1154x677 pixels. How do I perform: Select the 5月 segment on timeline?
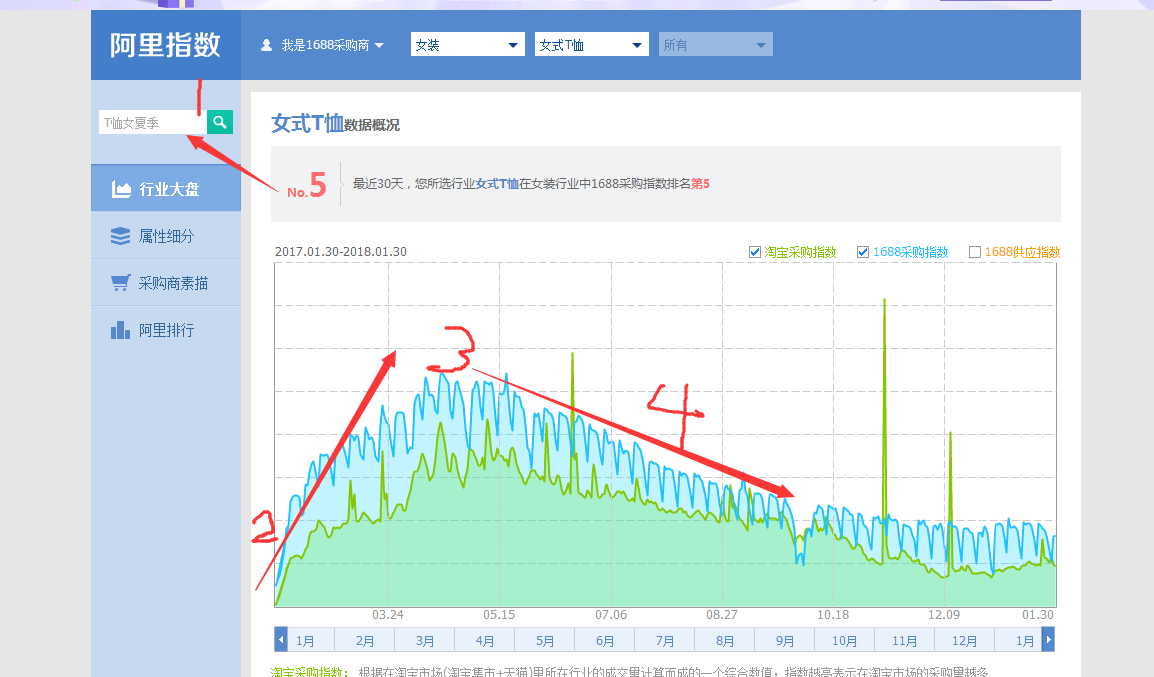point(545,640)
